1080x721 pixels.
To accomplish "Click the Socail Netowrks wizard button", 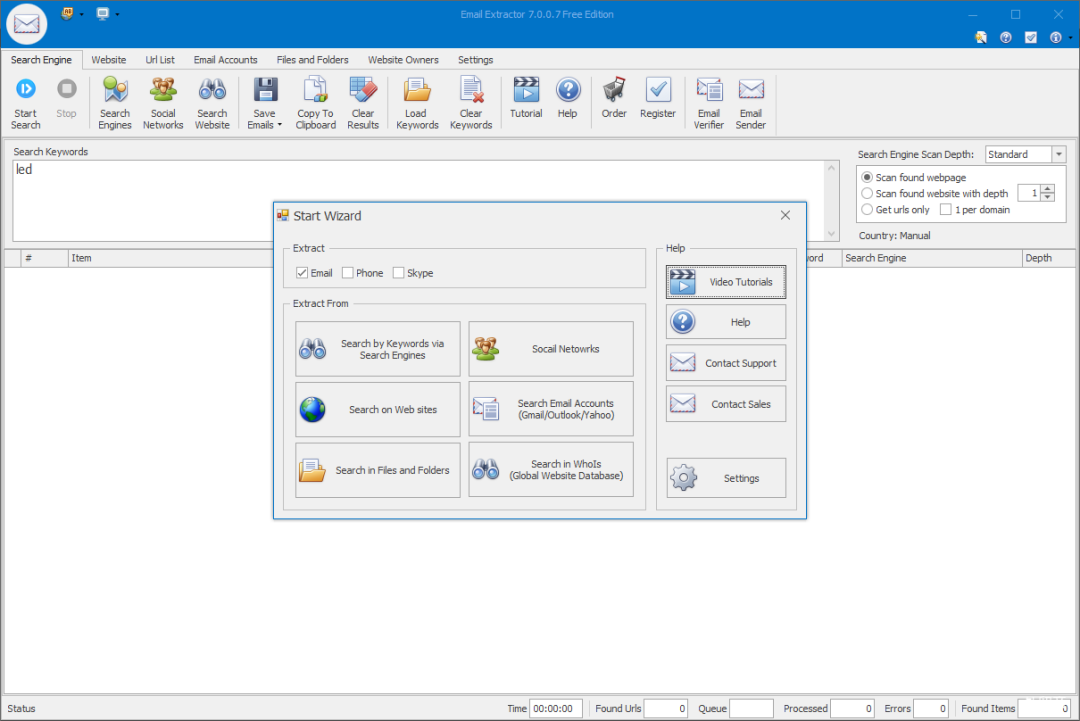I will pyautogui.click(x=551, y=349).
